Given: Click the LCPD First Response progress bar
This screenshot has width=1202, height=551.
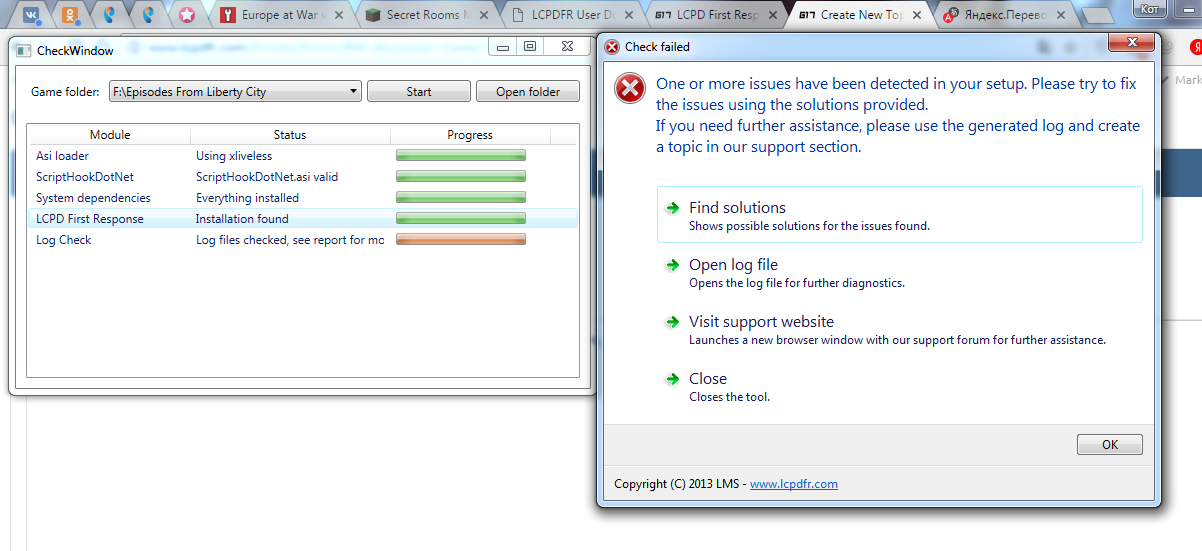Looking at the screenshot, I should [x=461, y=218].
